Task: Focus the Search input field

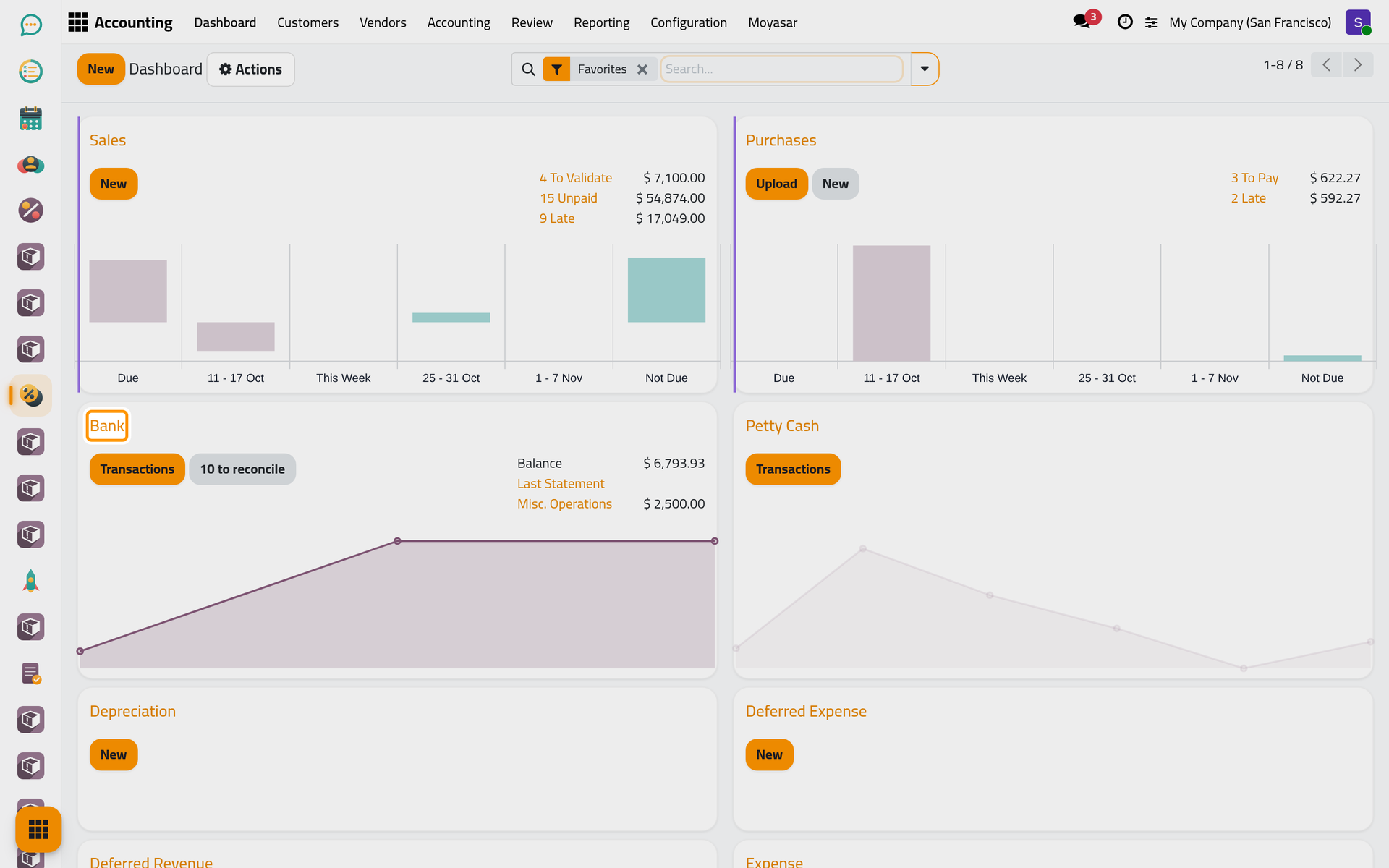Action: click(781, 69)
